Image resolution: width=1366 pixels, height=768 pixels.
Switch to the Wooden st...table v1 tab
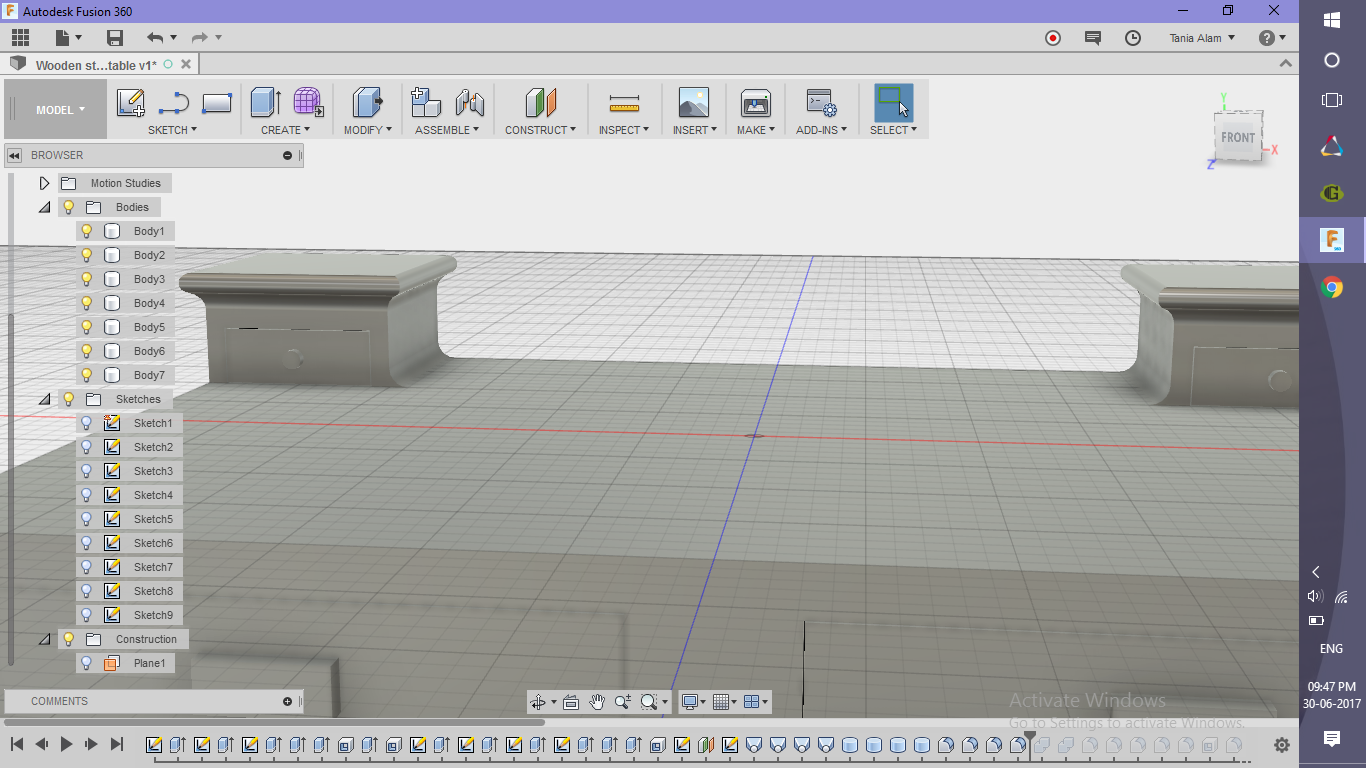pyautogui.click(x=96, y=65)
